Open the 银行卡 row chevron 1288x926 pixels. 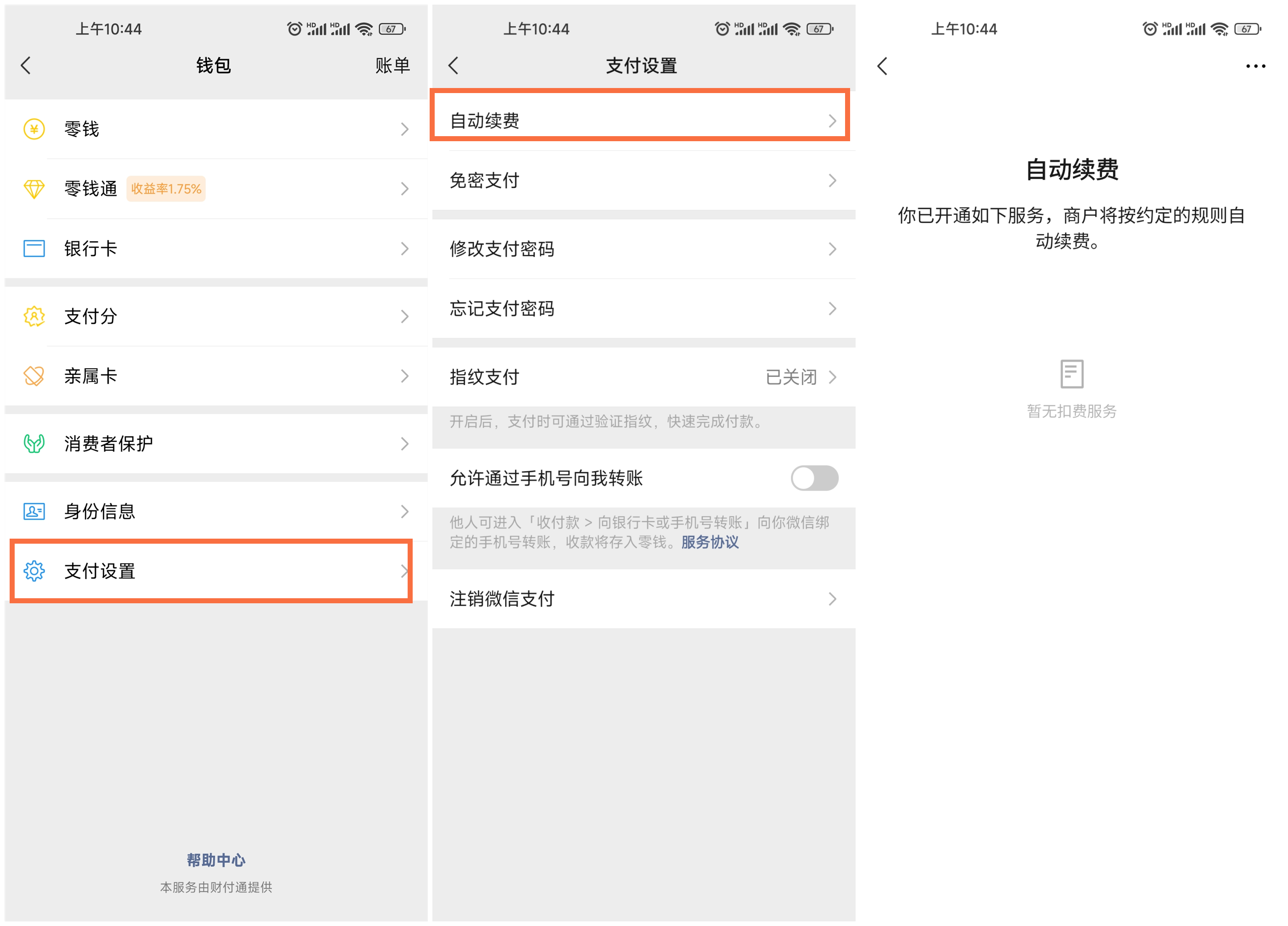pos(404,248)
